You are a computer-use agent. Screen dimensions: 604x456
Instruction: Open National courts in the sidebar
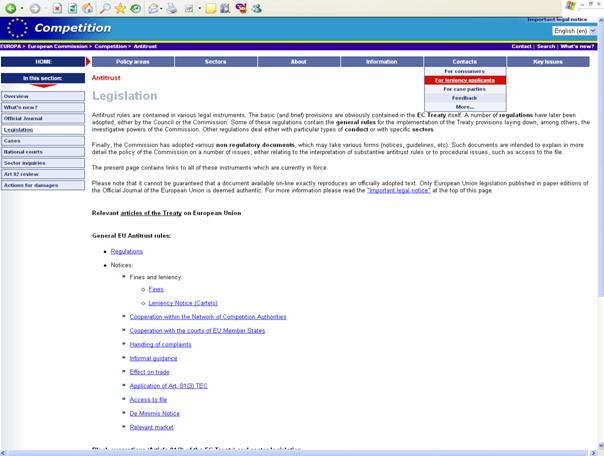point(43,152)
